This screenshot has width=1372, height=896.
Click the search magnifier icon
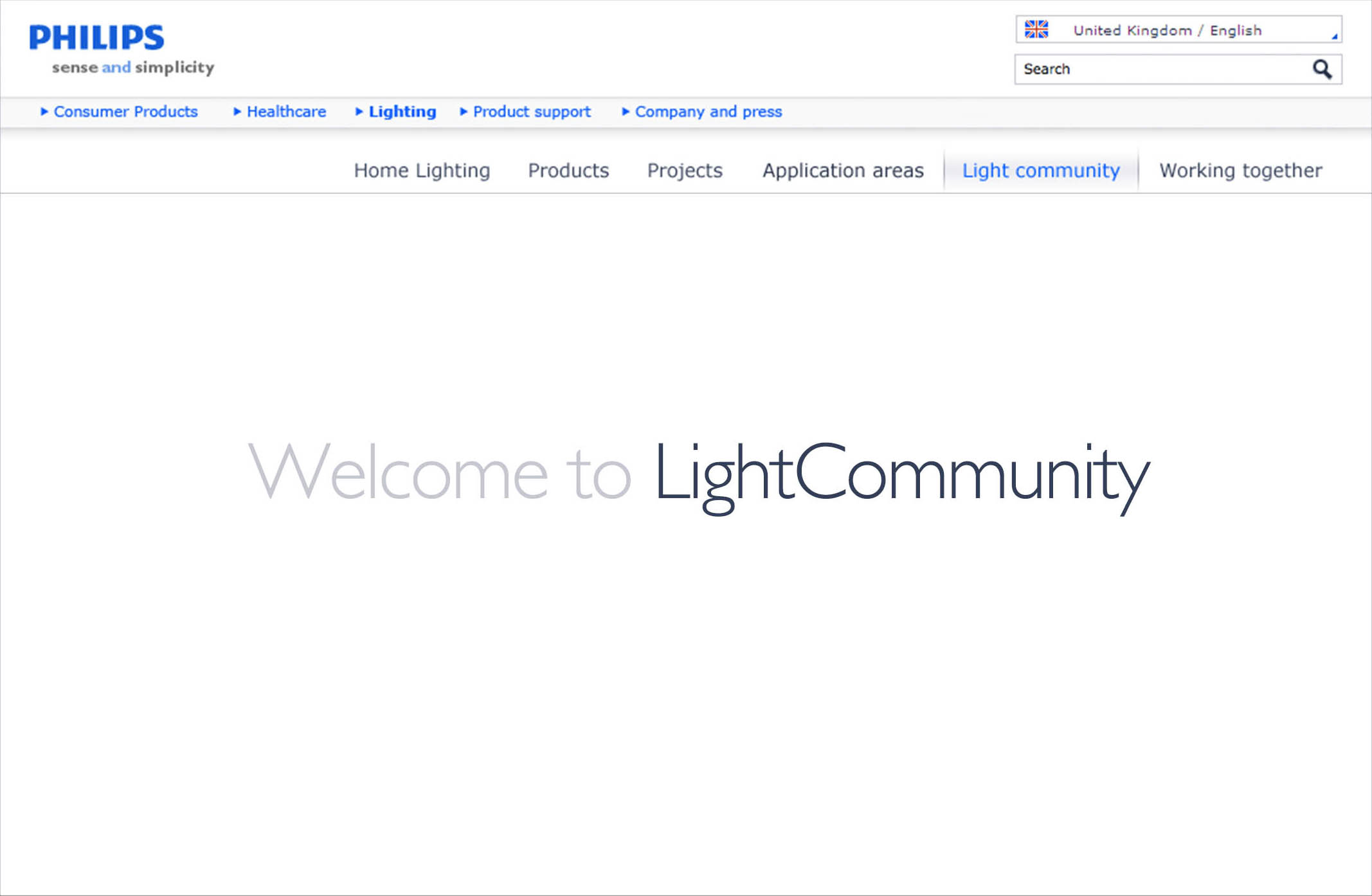point(1322,69)
